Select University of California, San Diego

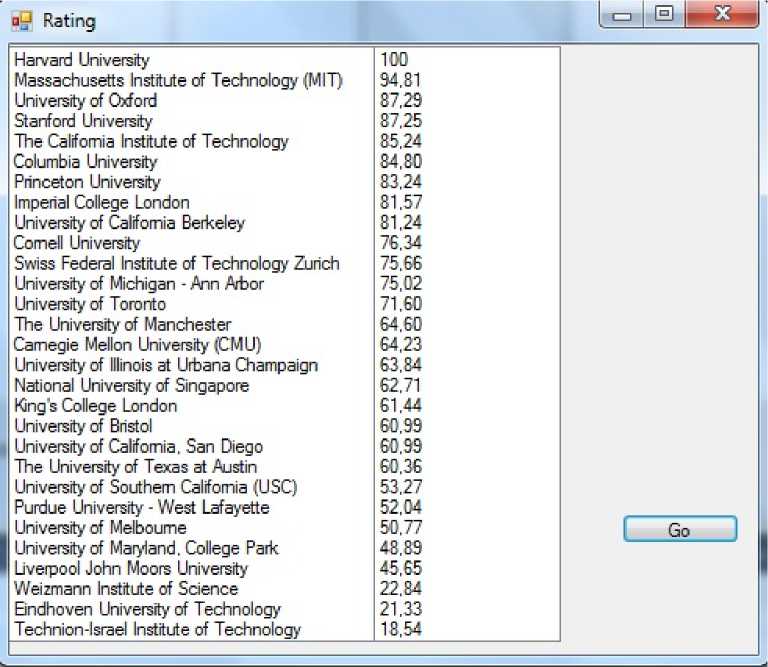click(x=139, y=446)
